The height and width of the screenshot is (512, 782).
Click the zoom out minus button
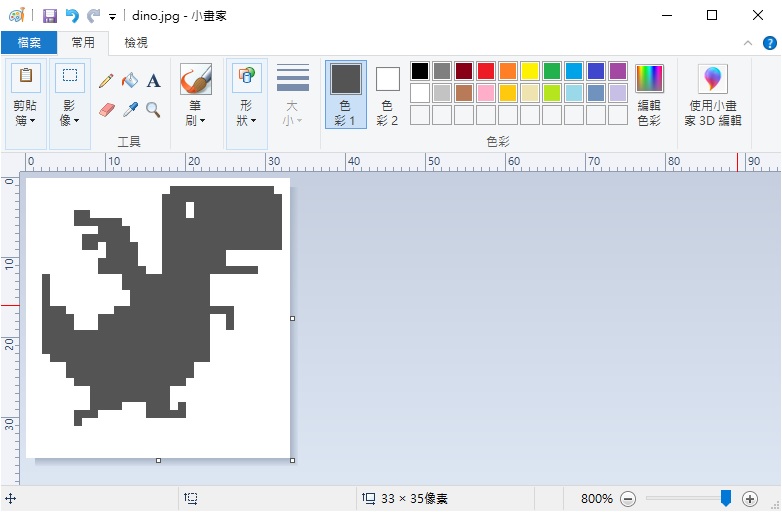[628, 499]
